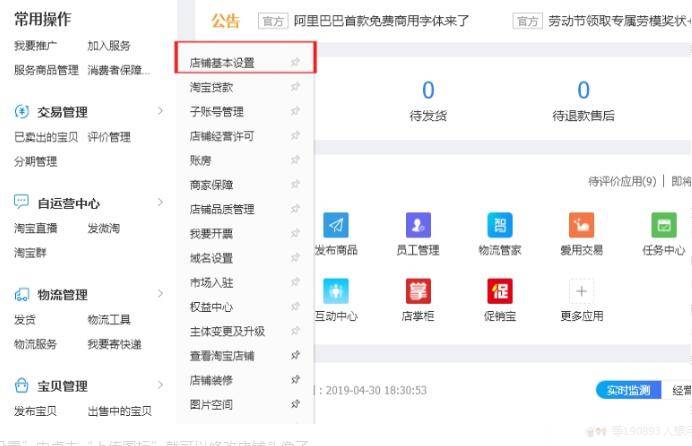This screenshot has width=692, height=446.
Task: Click the 待退款售后 count of 0
Action: point(583,90)
